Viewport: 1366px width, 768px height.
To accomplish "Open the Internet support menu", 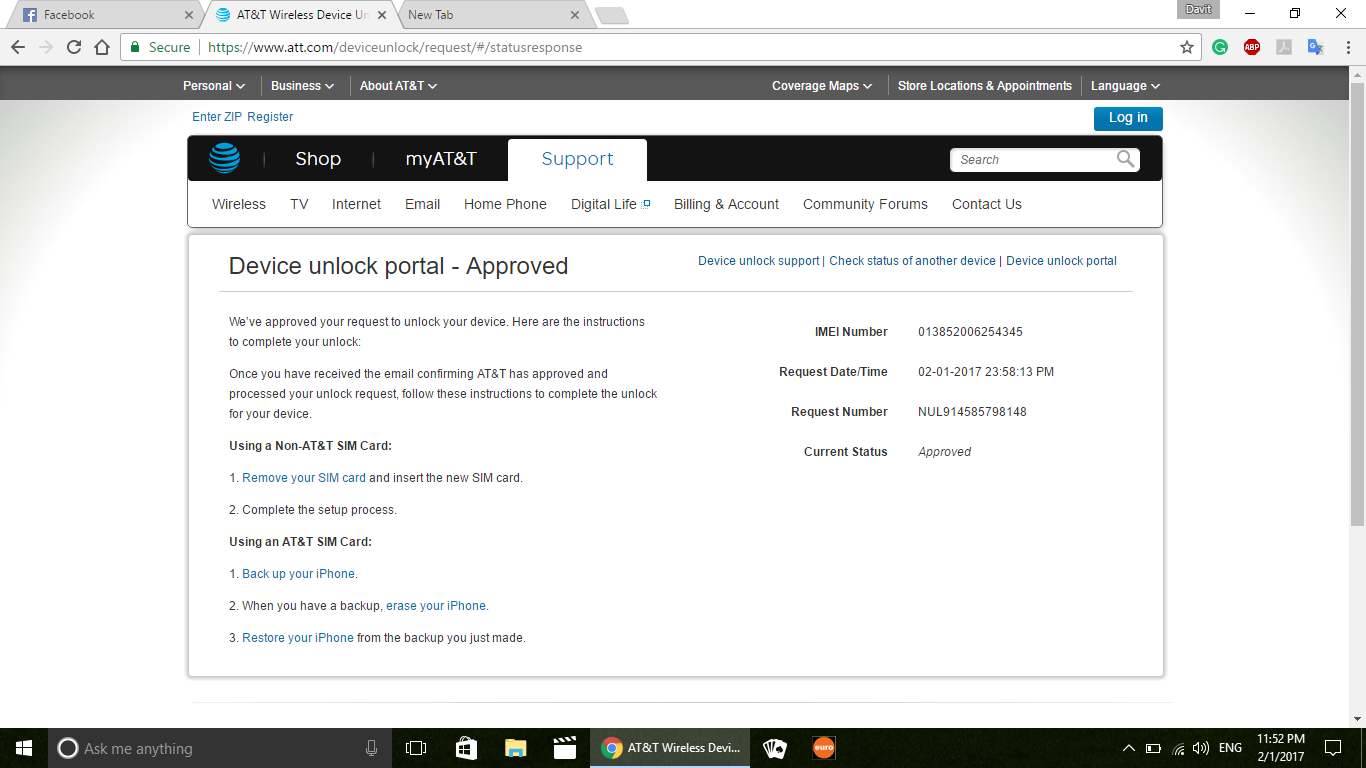I will (356, 204).
